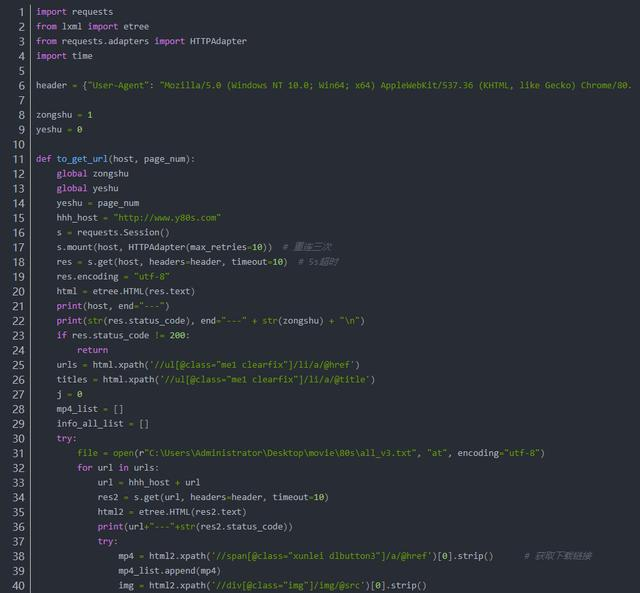Click the '@href' xpath string on line 25
The height and width of the screenshot is (593, 640).
click(x=252, y=365)
